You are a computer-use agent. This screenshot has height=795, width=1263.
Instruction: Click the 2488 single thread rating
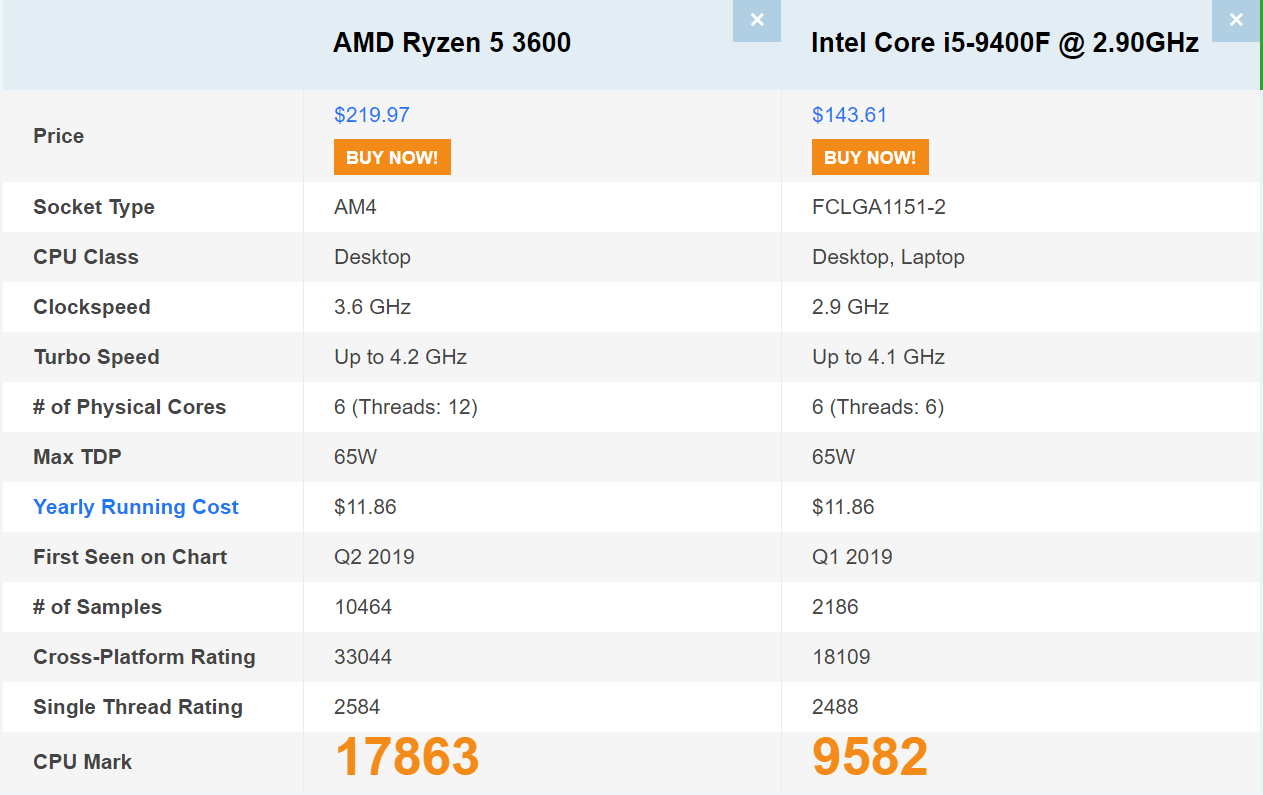(835, 707)
